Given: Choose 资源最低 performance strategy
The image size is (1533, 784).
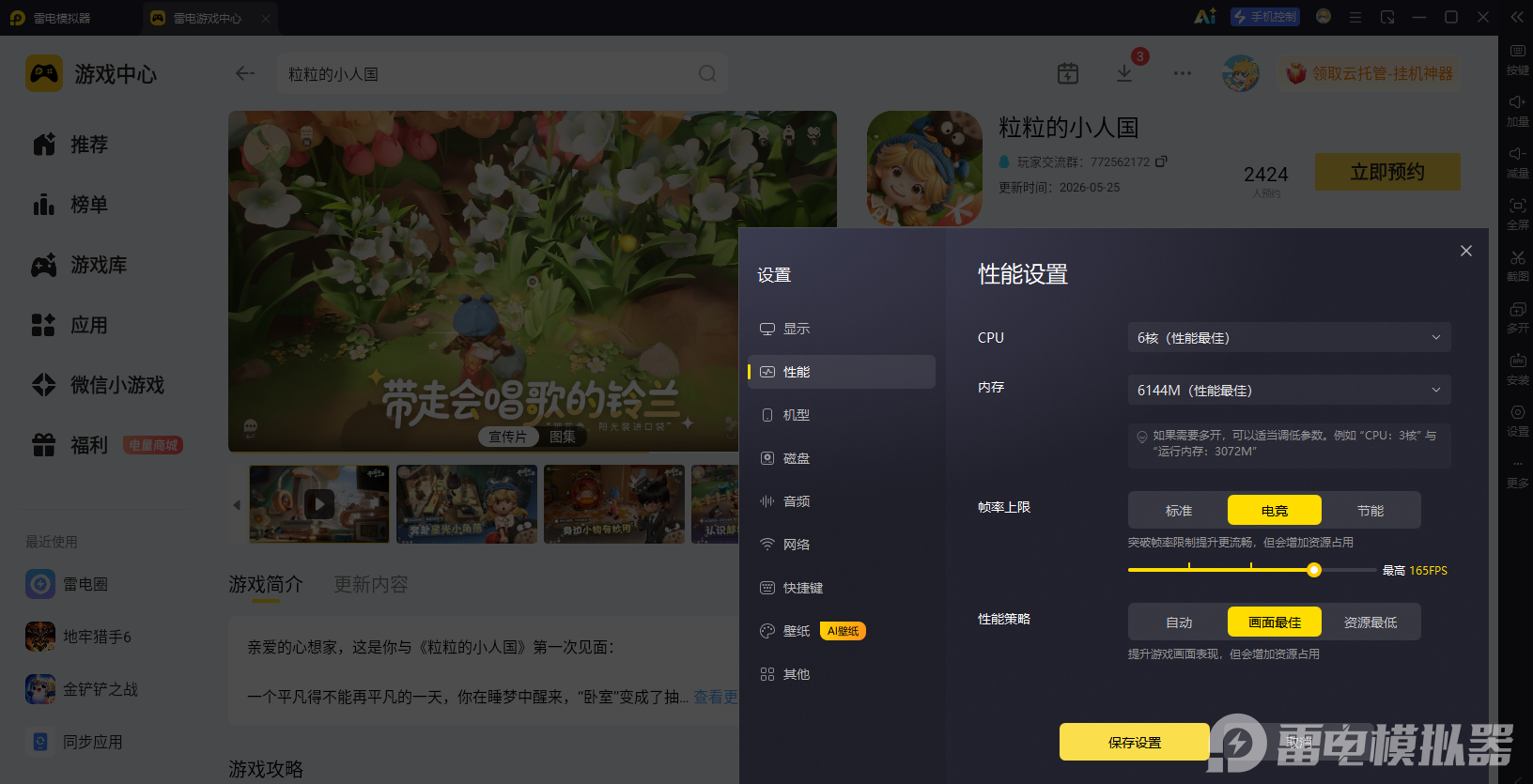Looking at the screenshot, I should point(1370,622).
